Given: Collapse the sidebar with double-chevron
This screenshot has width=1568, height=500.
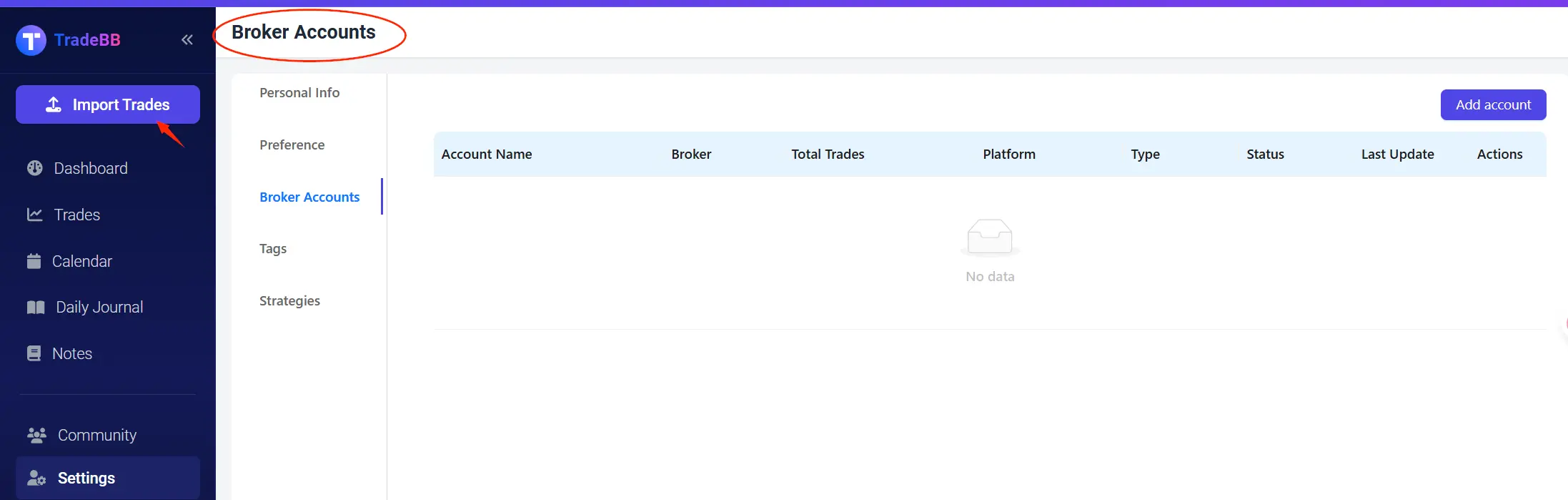Looking at the screenshot, I should pos(187,40).
